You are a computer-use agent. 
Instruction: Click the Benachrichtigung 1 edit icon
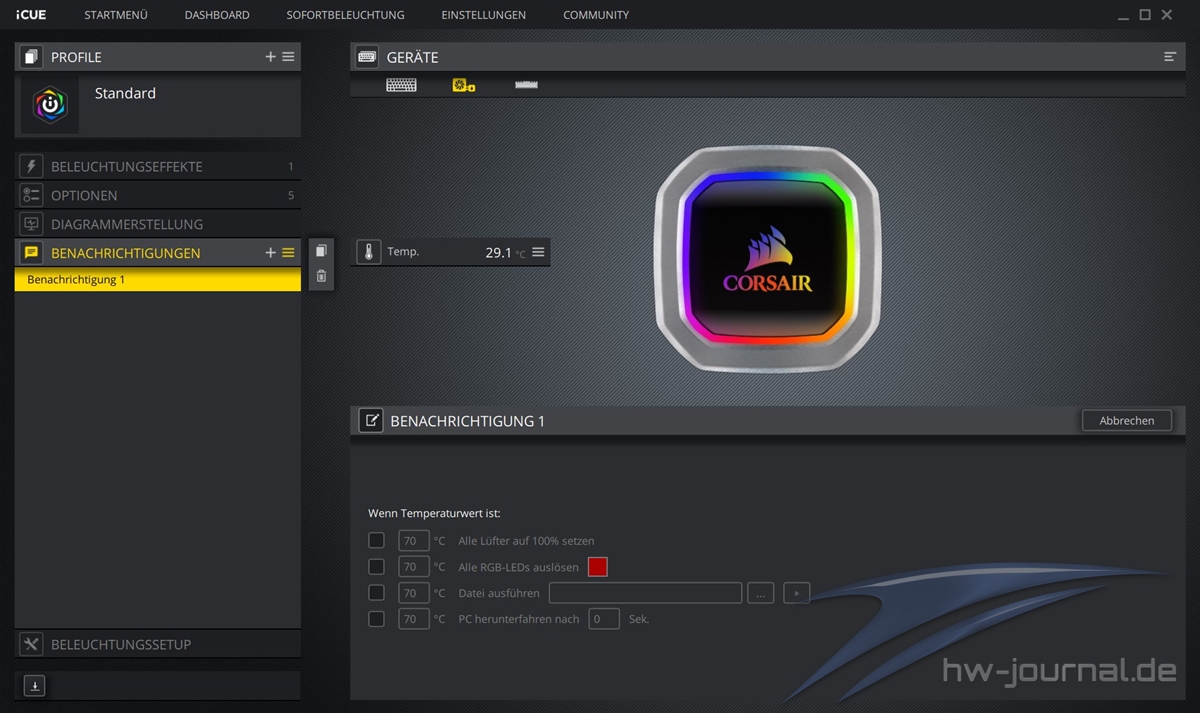click(x=371, y=421)
